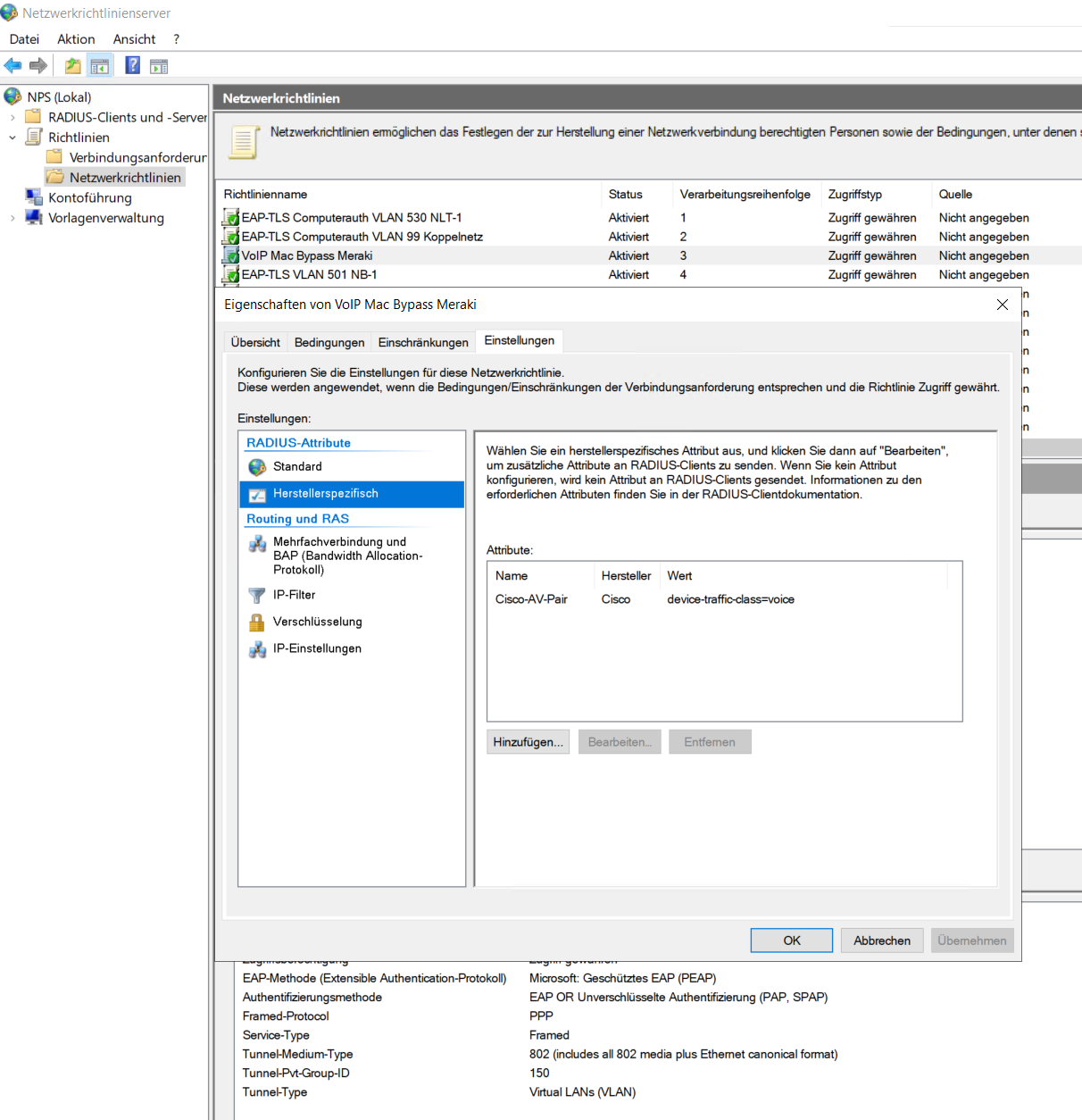Click the OK button
This screenshot has width=1082, height=1120.
coord(791,940)
